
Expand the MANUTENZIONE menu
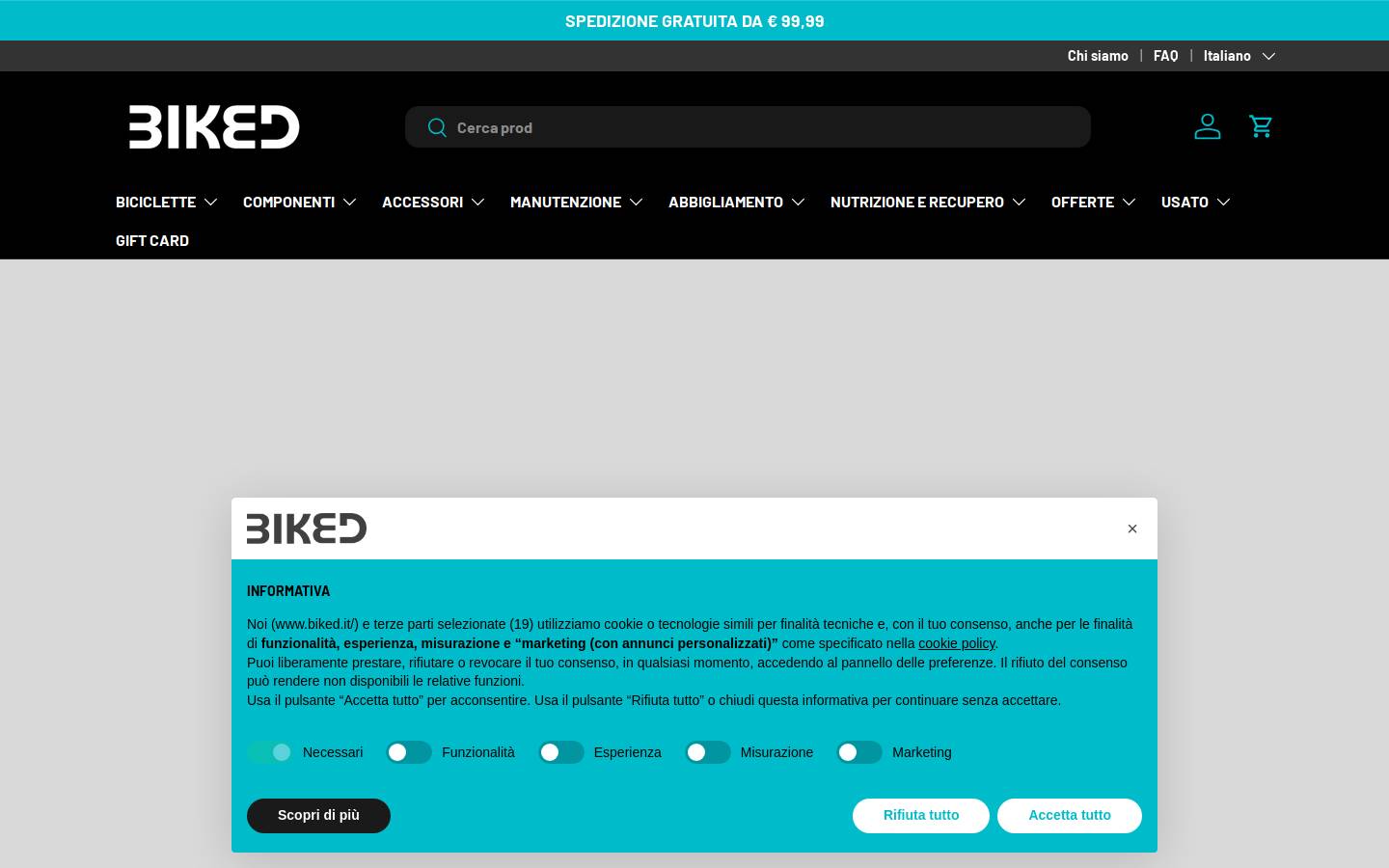click(577, 202)
